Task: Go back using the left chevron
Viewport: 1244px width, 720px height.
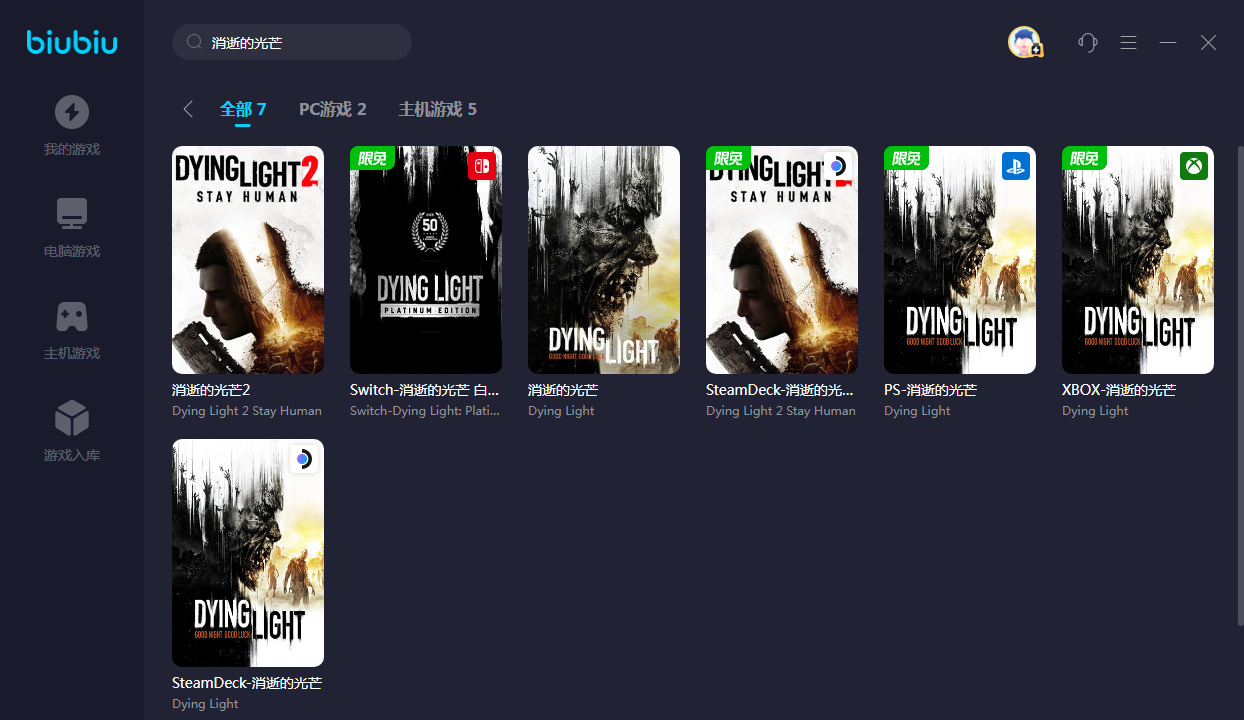Action: (x=188, y=109)
